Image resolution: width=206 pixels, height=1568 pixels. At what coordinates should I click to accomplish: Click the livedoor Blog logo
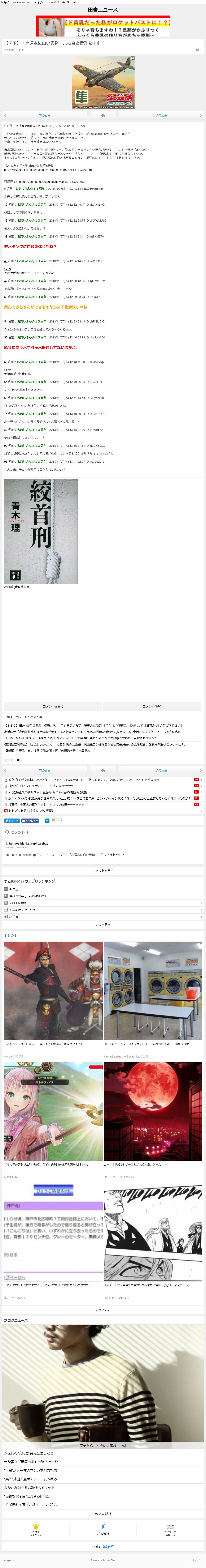103,1547
